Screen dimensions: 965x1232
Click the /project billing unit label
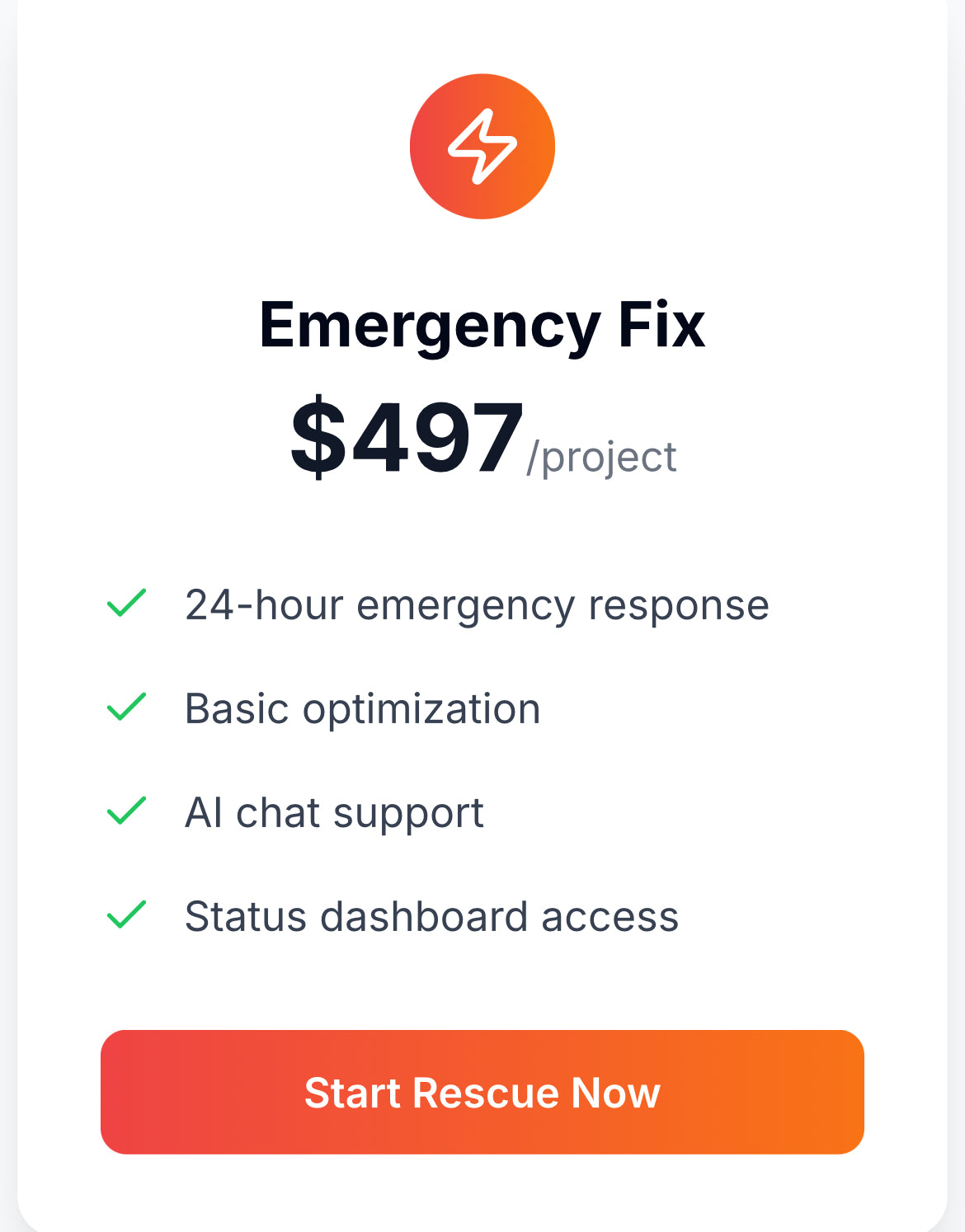coord(601,457)
